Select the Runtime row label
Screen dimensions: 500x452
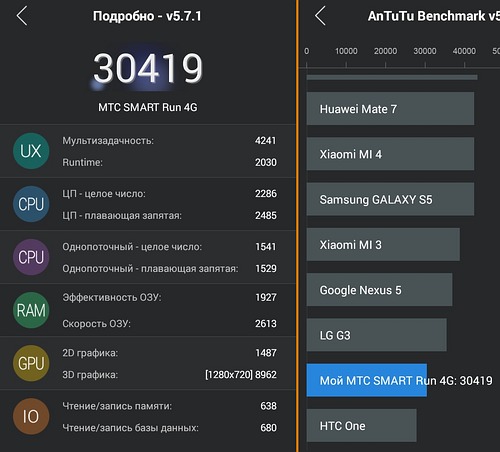tap(82, 162)
